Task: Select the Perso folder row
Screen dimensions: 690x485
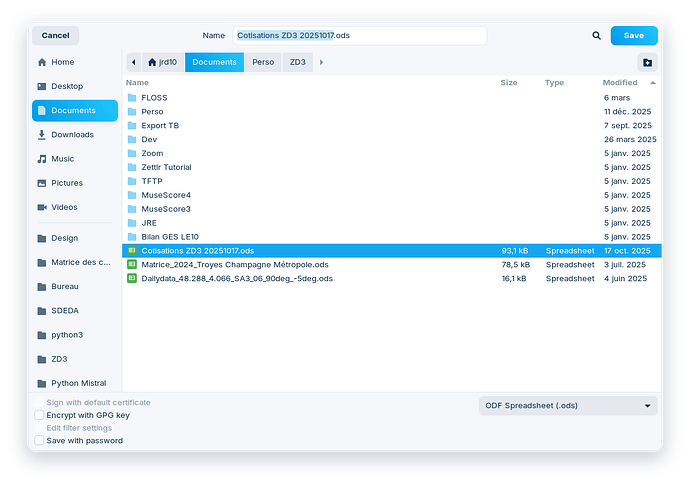Action: [392, 112]
